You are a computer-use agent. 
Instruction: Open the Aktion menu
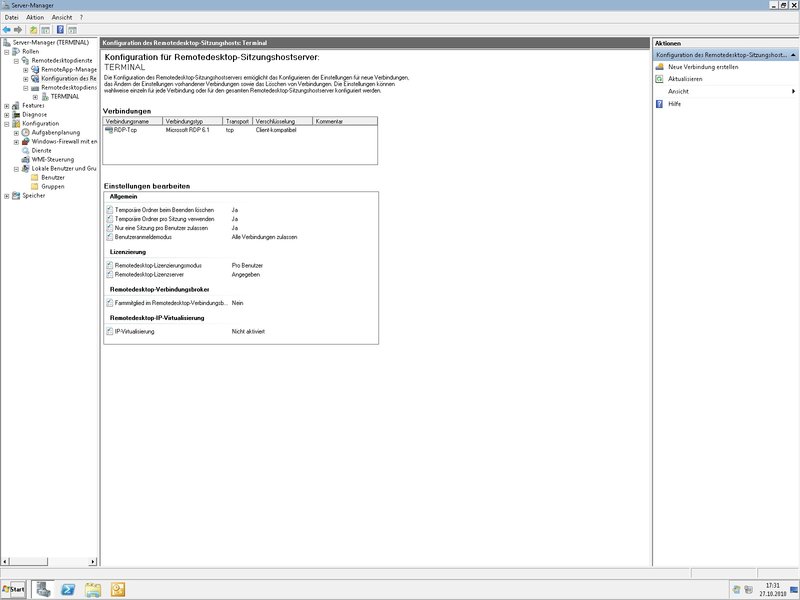click(35, 17)
